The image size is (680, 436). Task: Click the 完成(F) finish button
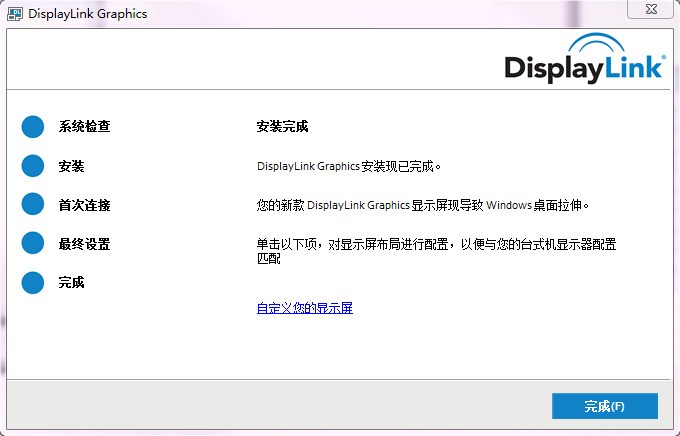605,406
